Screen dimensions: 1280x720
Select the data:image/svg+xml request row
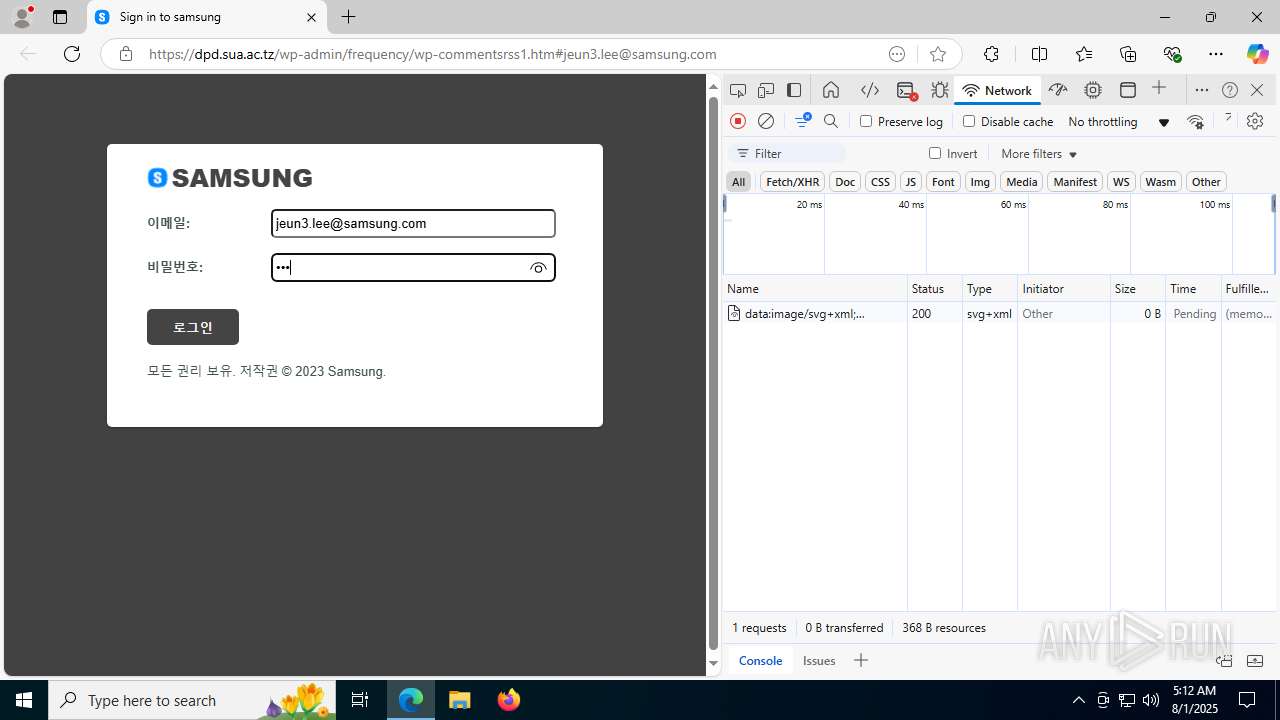[999, 314]
